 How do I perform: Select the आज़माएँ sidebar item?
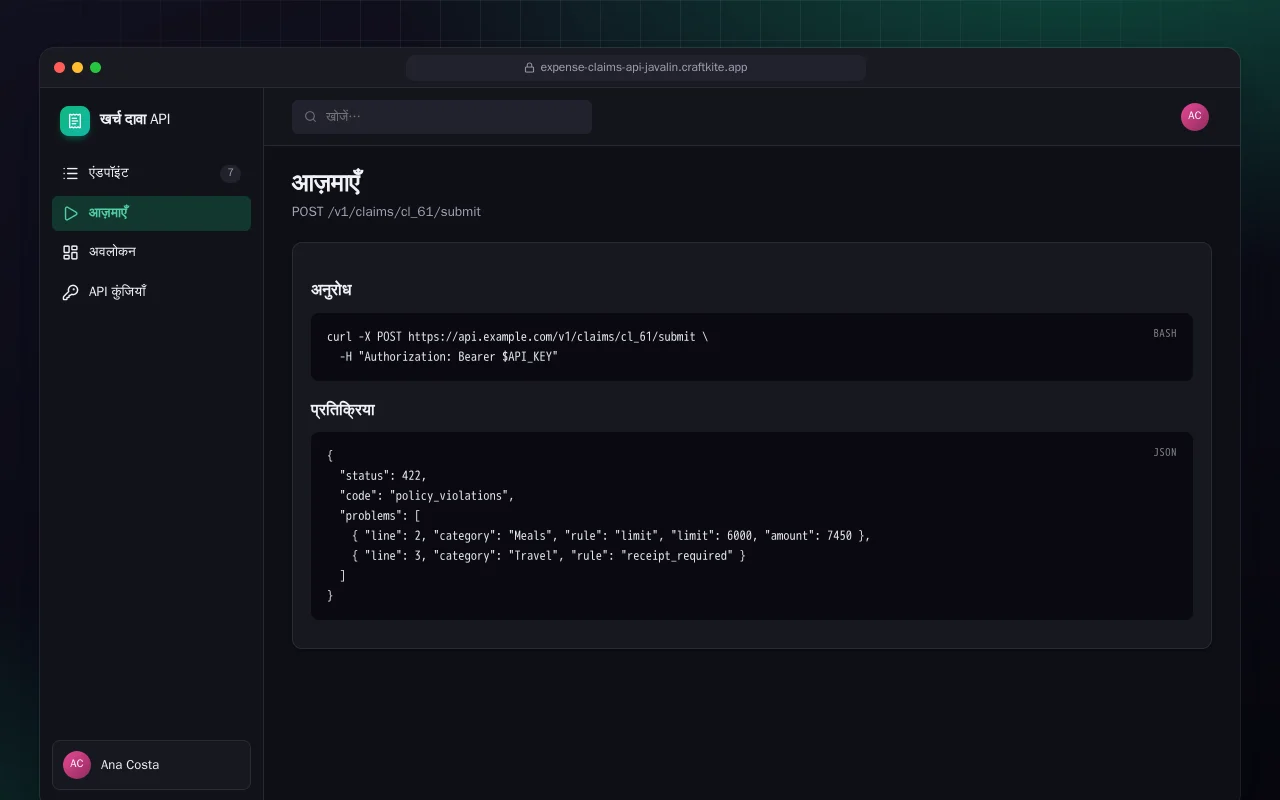[x=151, y=213]
